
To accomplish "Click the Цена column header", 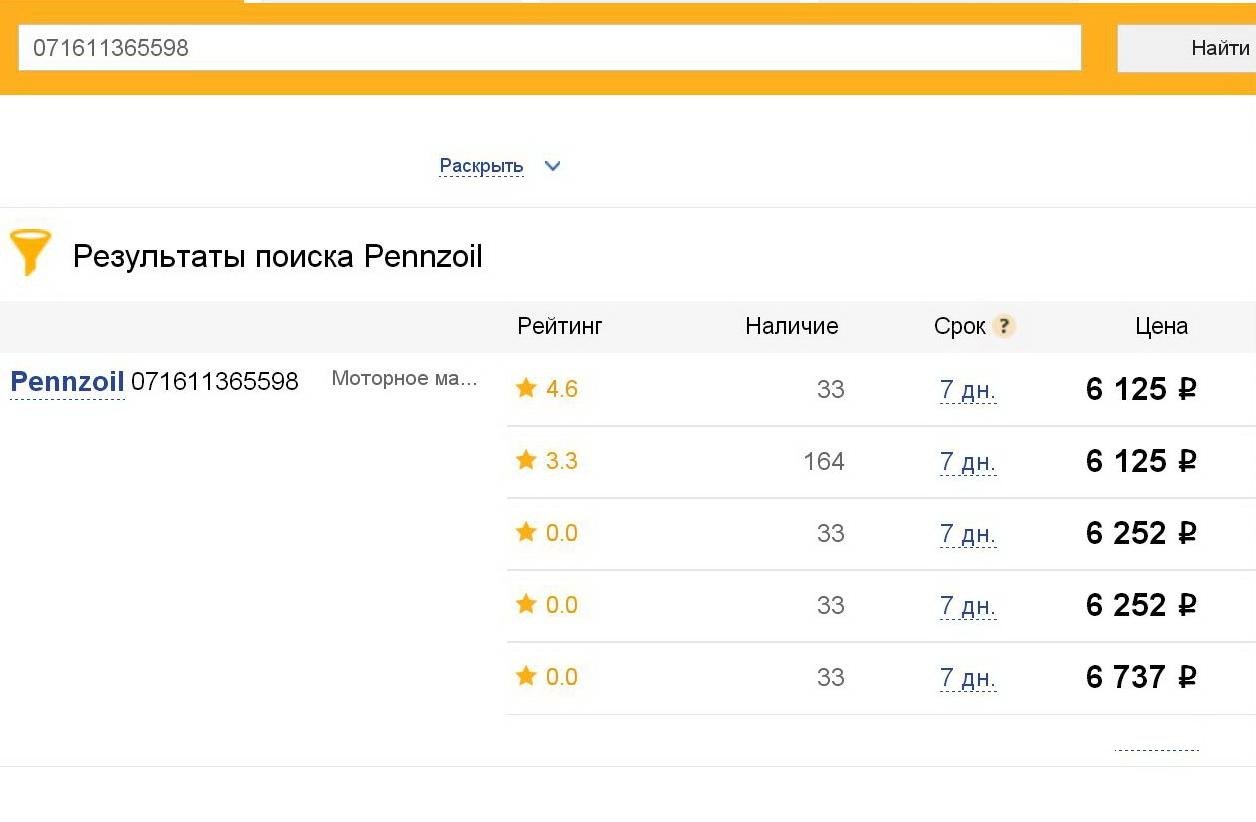I will [1162, 326].
